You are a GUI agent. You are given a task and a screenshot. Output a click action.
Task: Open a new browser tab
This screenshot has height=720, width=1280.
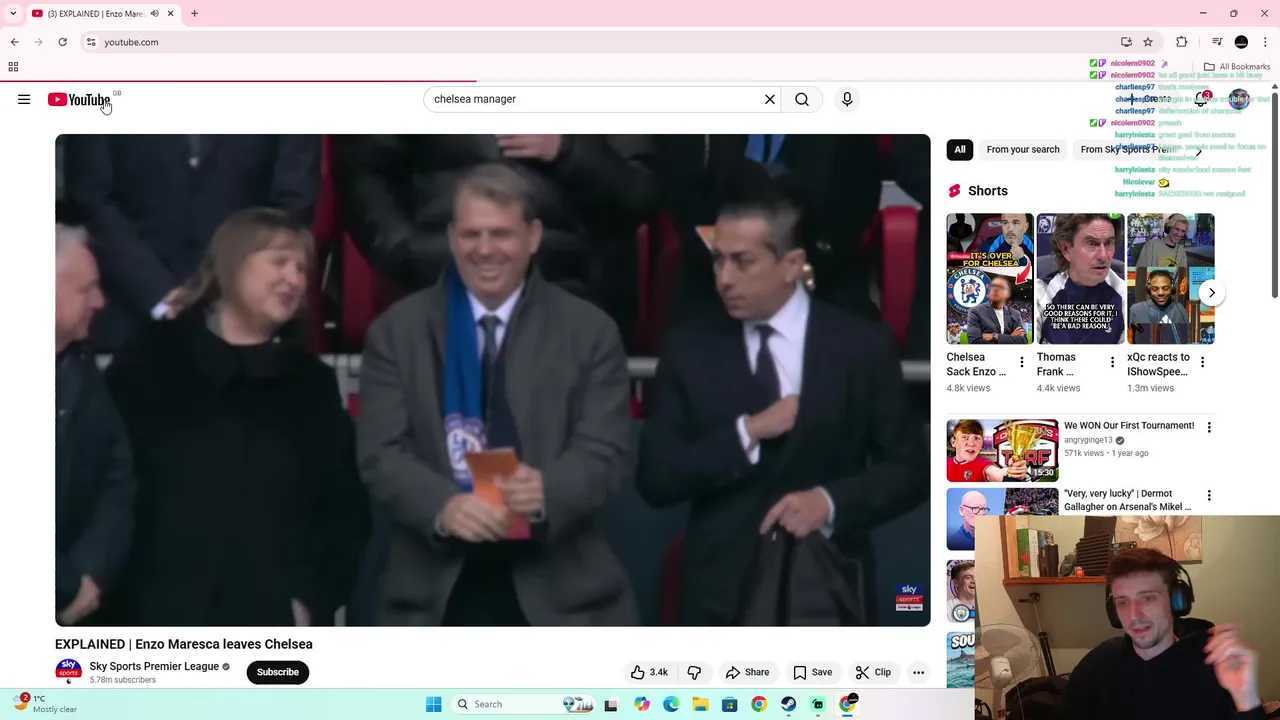point(194,14)
